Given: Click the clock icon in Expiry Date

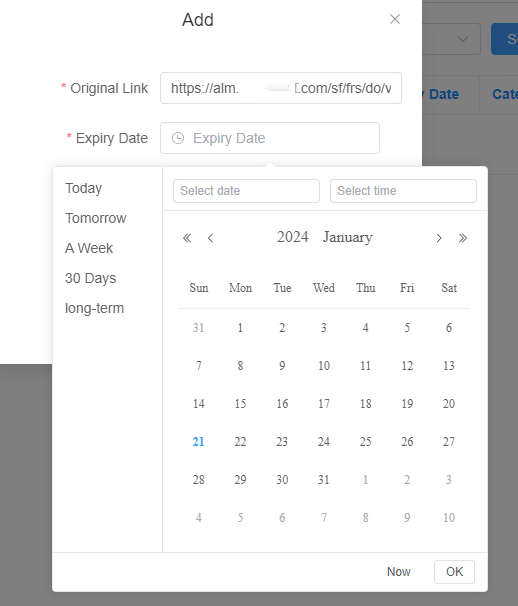Looking at the screenshot, I should (x=178, y=138).
